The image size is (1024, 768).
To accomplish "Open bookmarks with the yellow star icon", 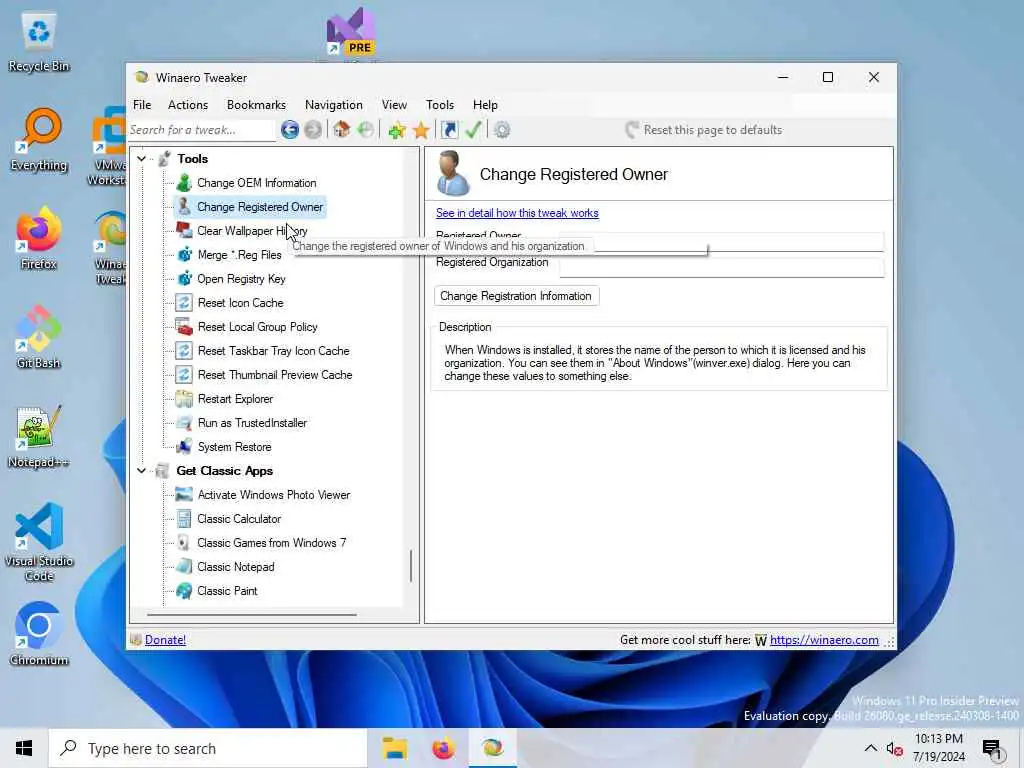I will 421,130.
